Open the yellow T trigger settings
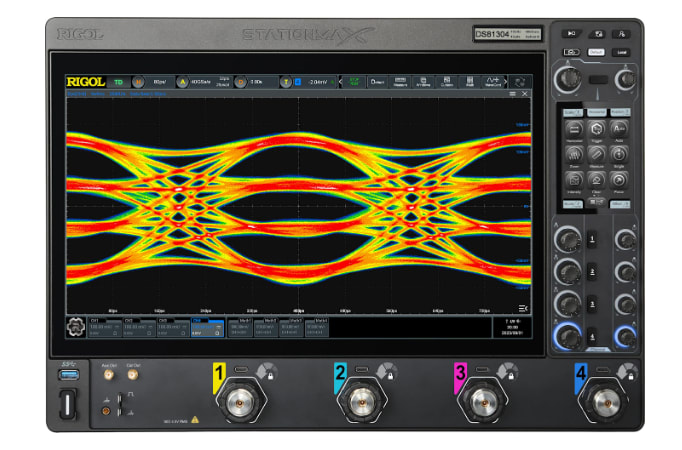The height and width of the screenshot is (450, 682). [x=286, y=82]
